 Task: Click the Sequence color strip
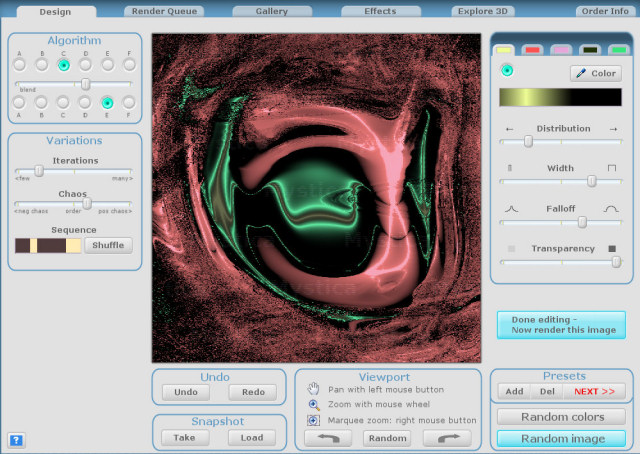pyautogui.click(x=48, y=245)
